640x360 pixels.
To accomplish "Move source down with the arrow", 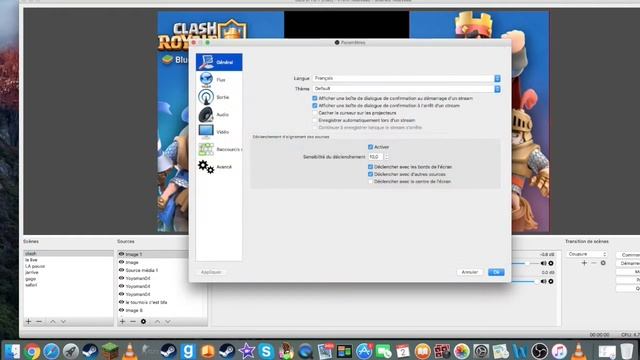I will click(168, 322).
